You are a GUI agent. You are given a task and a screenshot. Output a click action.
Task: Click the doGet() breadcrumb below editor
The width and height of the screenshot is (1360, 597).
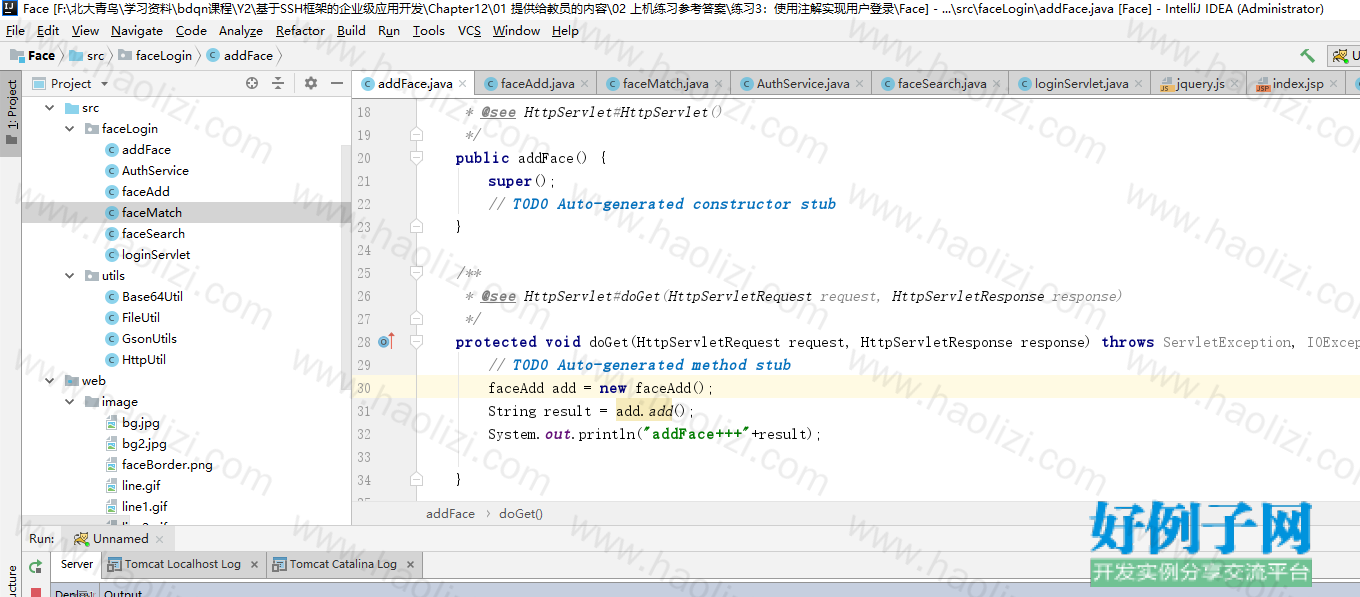(521, 514)
